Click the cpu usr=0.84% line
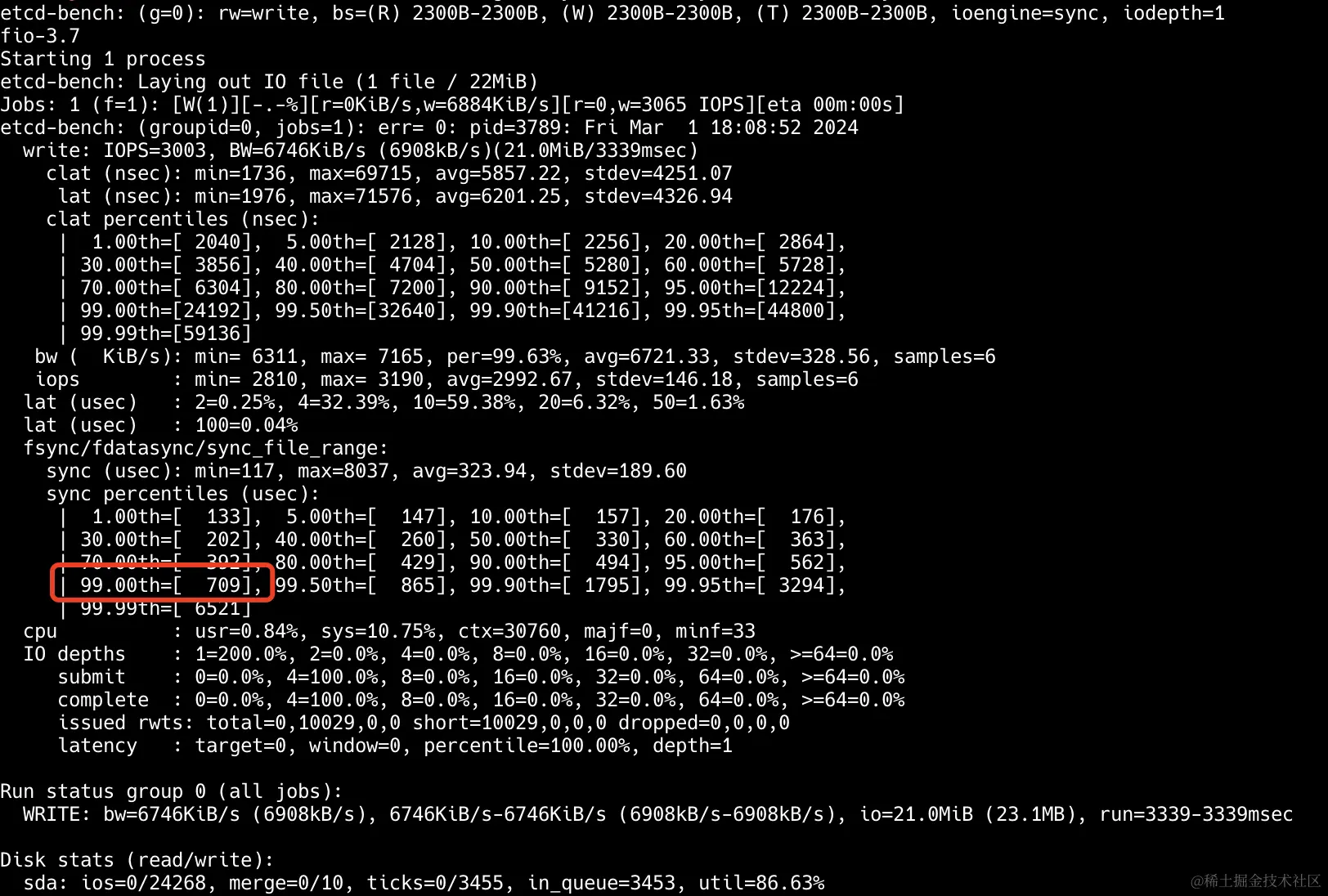Image resolution: width=1328 pixels, height=896 pixels. [389, 631]
